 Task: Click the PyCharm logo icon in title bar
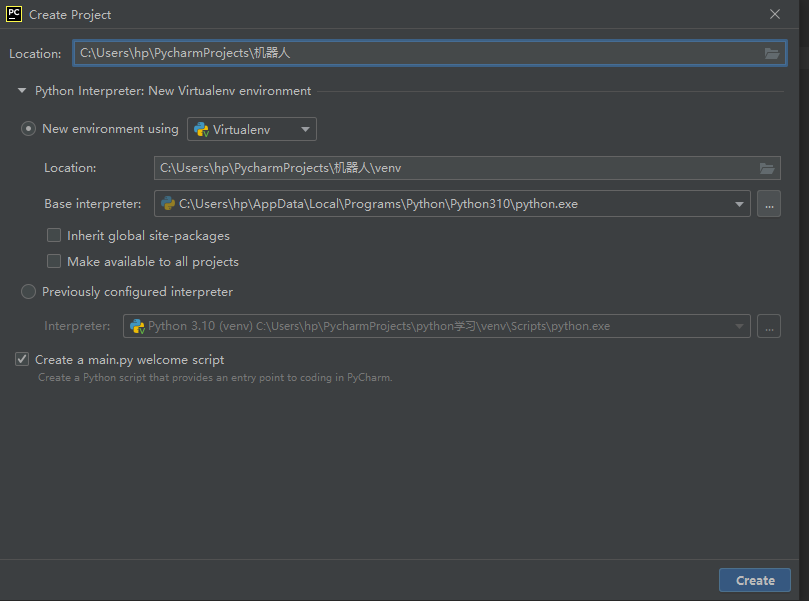14,14
